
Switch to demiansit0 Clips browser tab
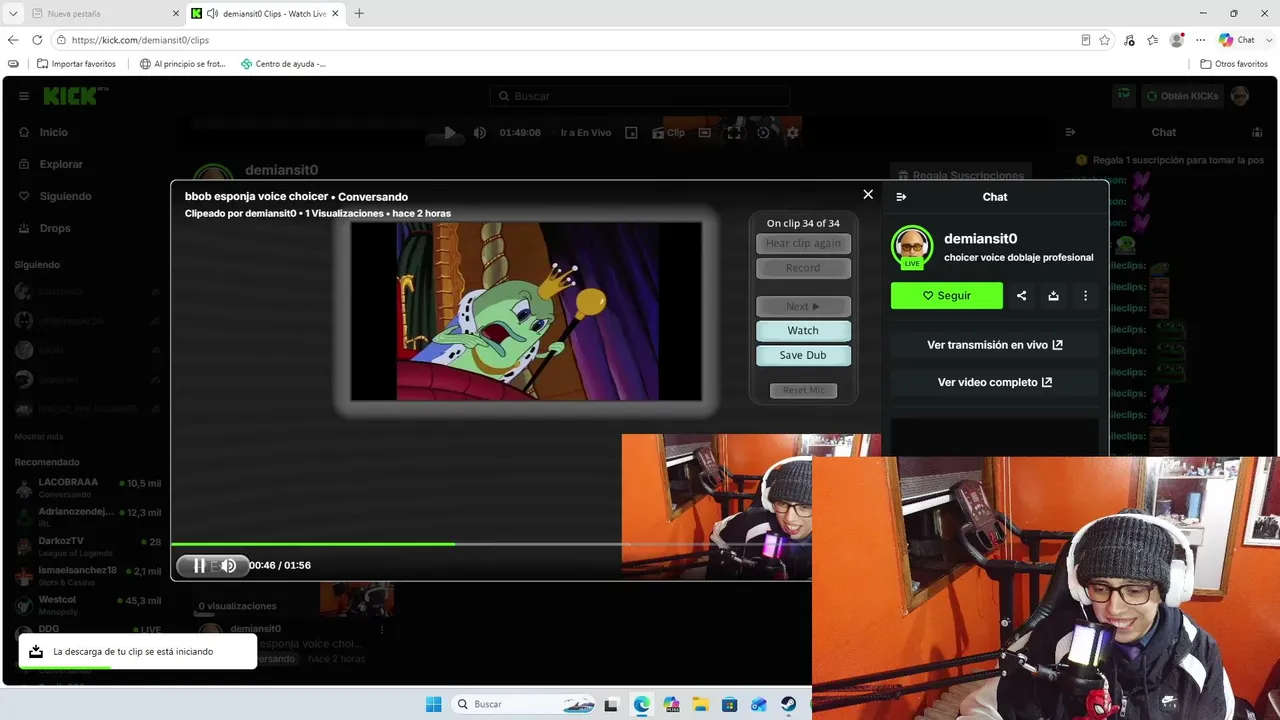click(x=265, y=13)
